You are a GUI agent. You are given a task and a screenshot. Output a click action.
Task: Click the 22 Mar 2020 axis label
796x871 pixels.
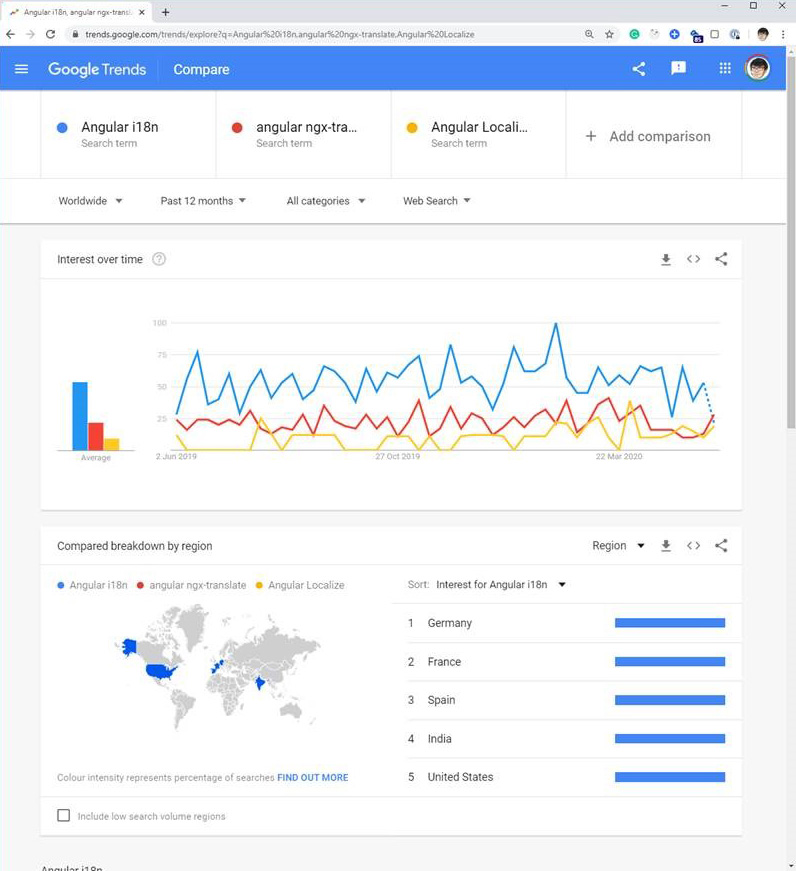coord(619,456)
